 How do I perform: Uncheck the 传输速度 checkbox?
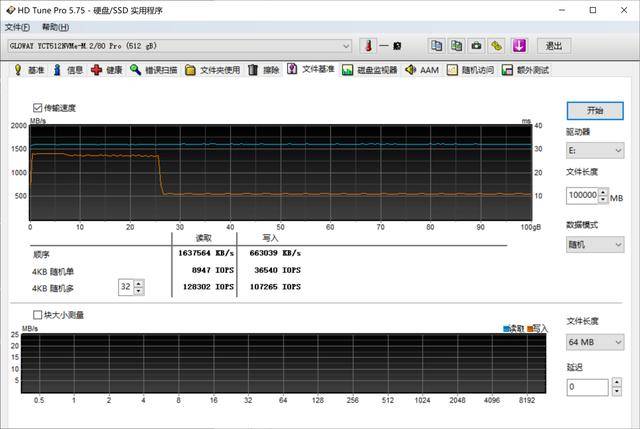[x=38, y=108]
